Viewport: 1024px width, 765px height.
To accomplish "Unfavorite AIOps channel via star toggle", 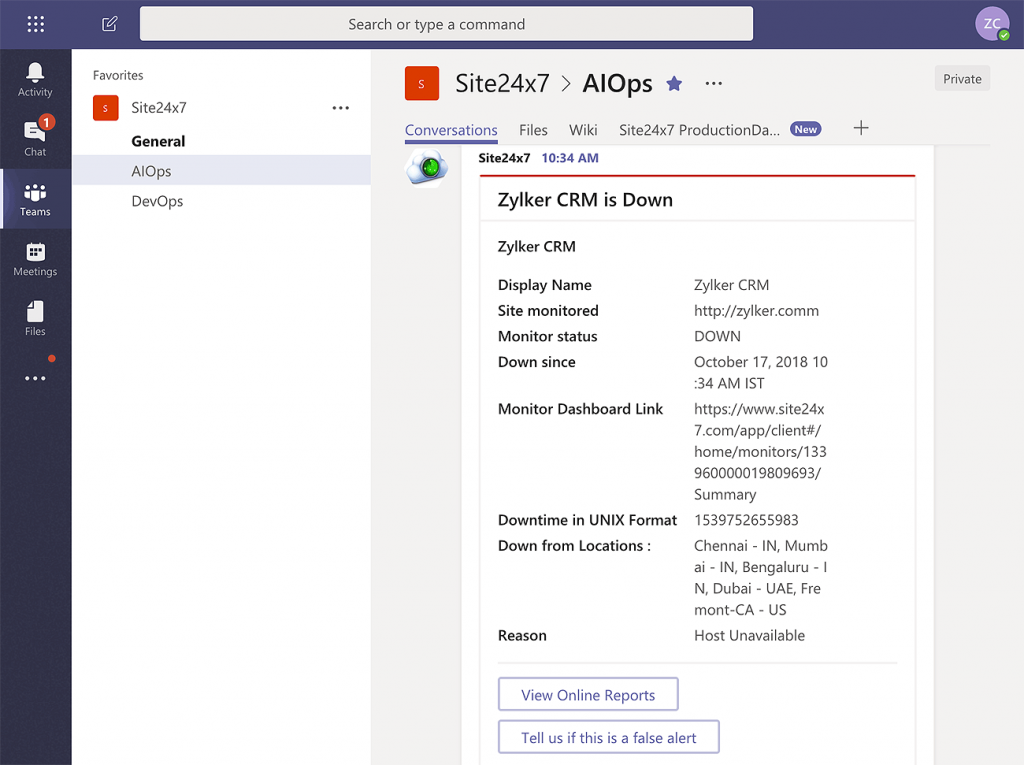I will coord(674,84).
